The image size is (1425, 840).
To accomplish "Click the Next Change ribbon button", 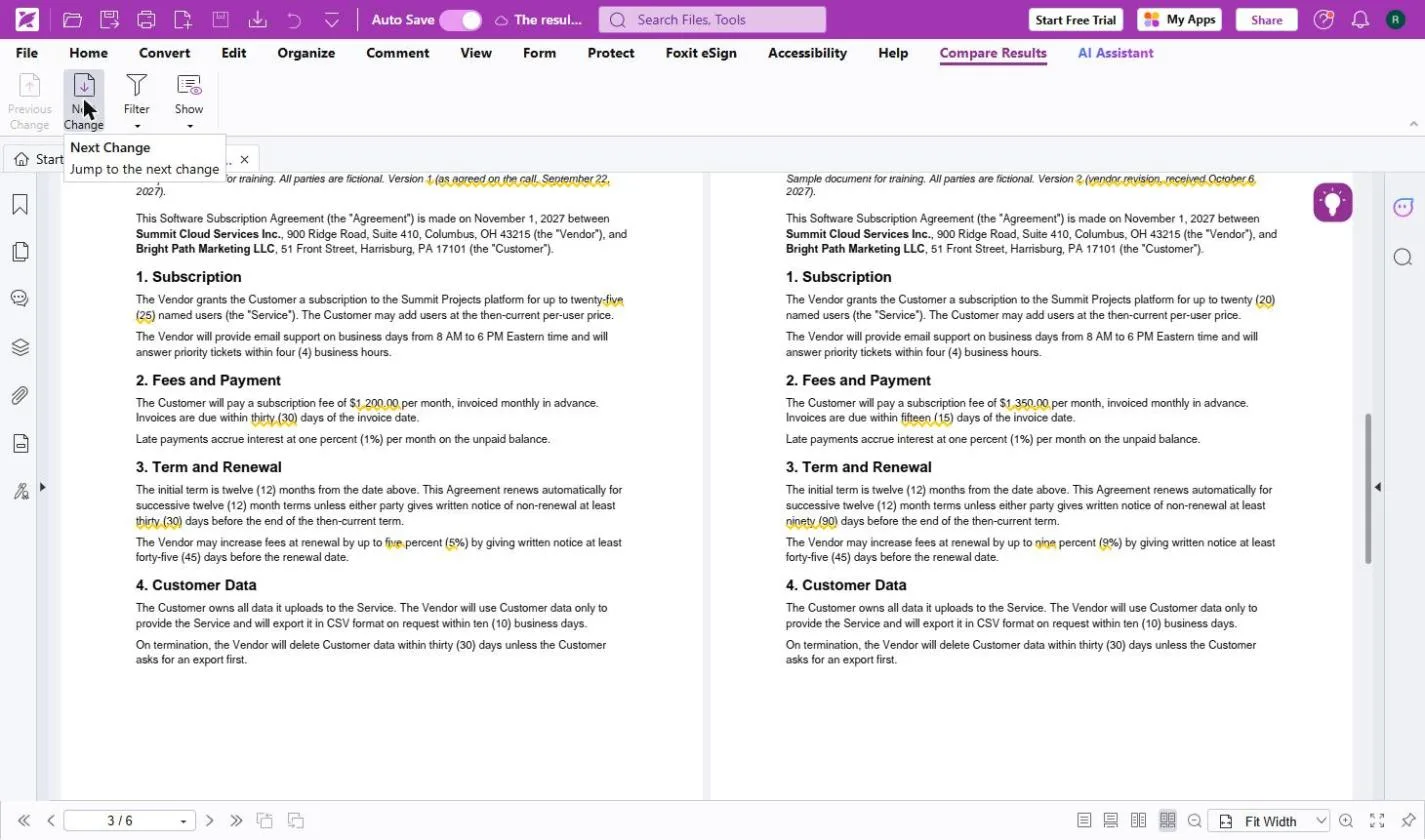I will [x=84, y=101].
